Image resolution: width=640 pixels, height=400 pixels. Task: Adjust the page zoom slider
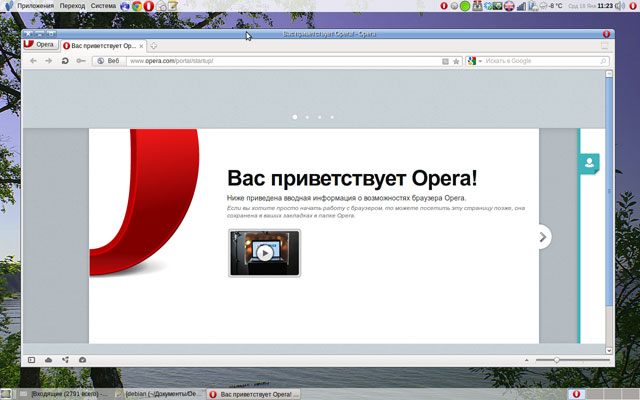(572, 360)
